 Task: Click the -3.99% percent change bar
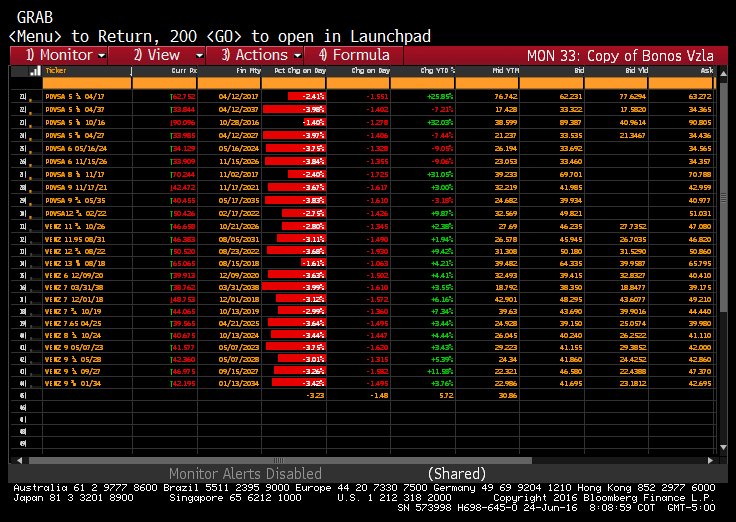coord(294,287)
